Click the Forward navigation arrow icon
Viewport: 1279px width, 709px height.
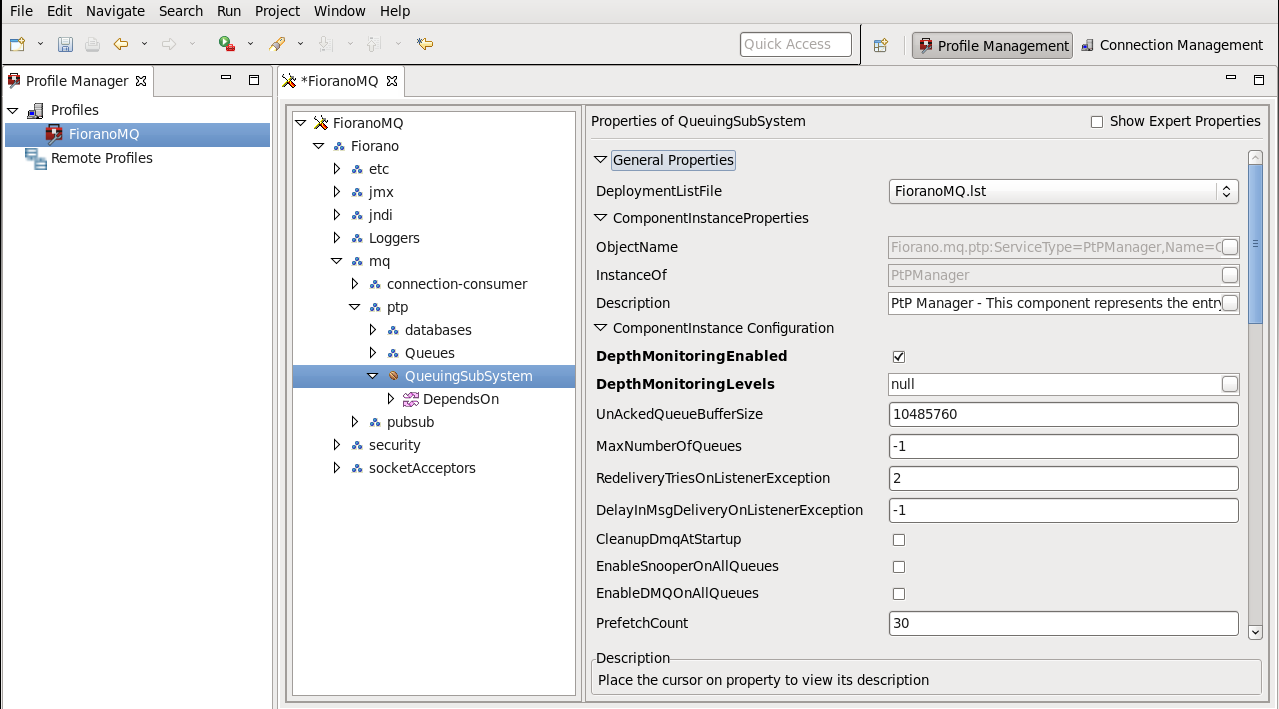pos(169,44)
